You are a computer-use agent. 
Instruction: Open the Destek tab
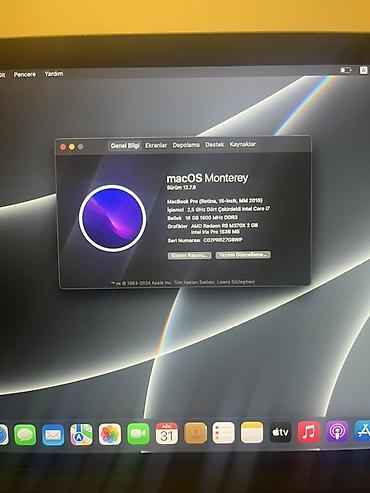click(x=215, y=144)
